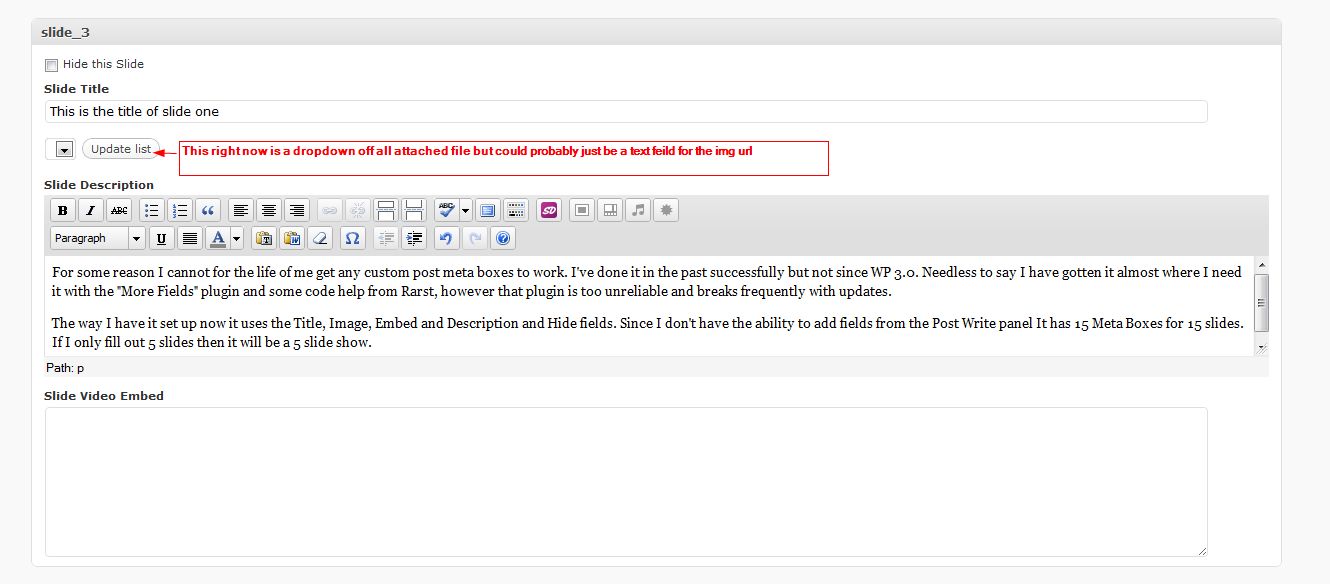Open the editor help dialog
Screen dimensions: 1330x584
503,238
